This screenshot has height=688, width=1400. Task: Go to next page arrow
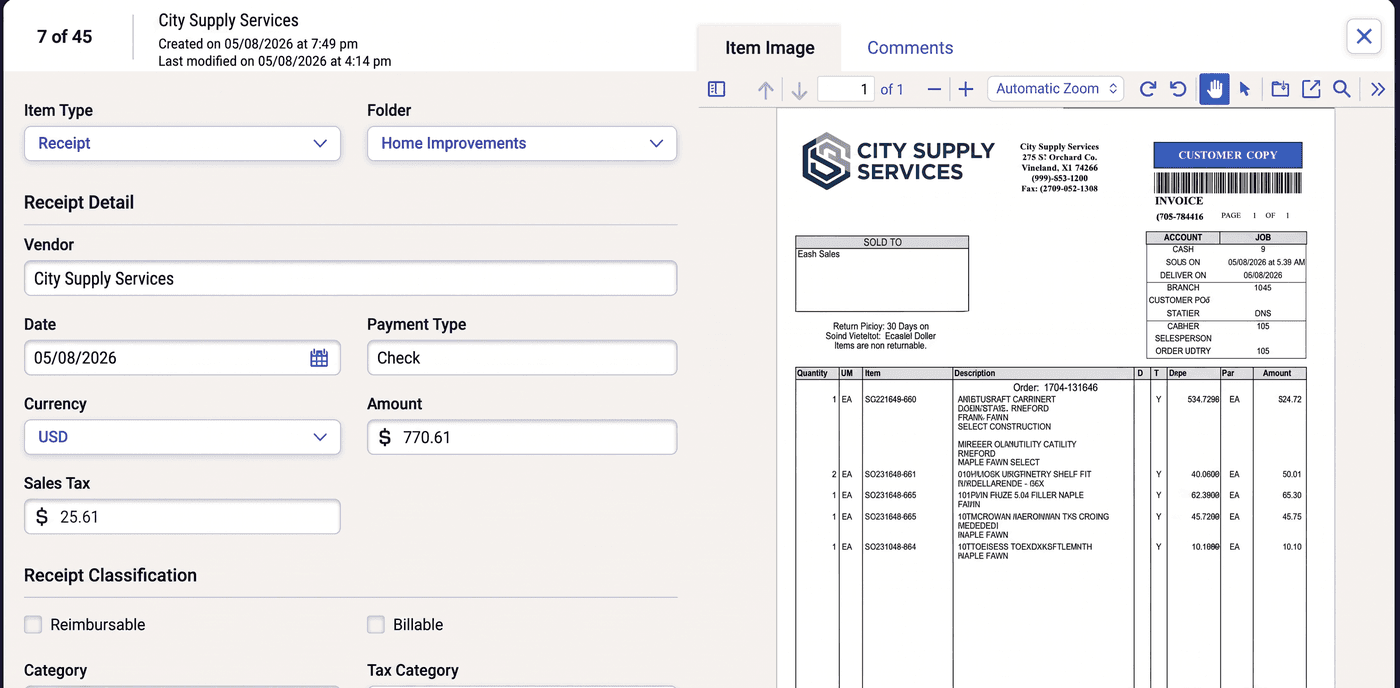799,90
